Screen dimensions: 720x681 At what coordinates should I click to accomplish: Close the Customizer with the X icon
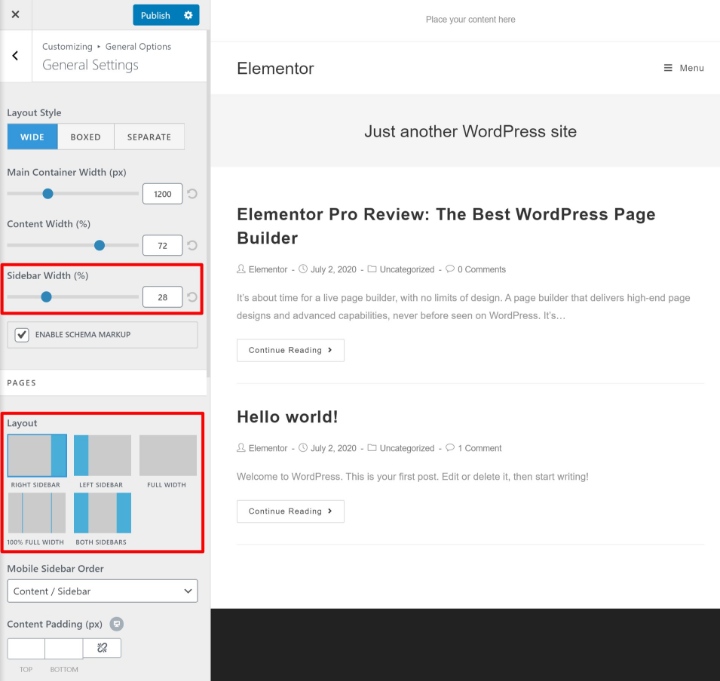(x=15, y=15)
